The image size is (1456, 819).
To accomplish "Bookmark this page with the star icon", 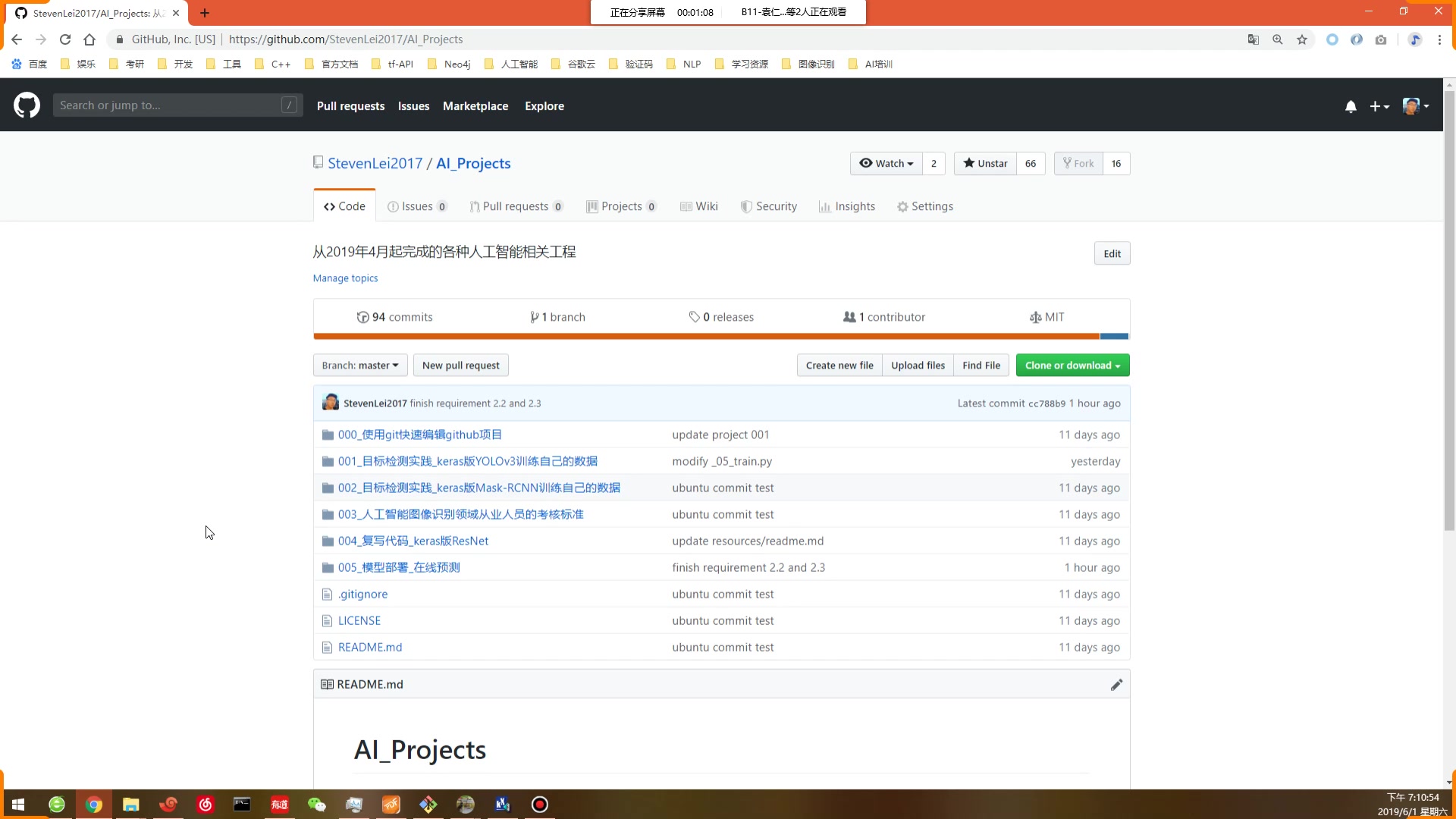I will pyautogui.click(x=1302, y=39).
